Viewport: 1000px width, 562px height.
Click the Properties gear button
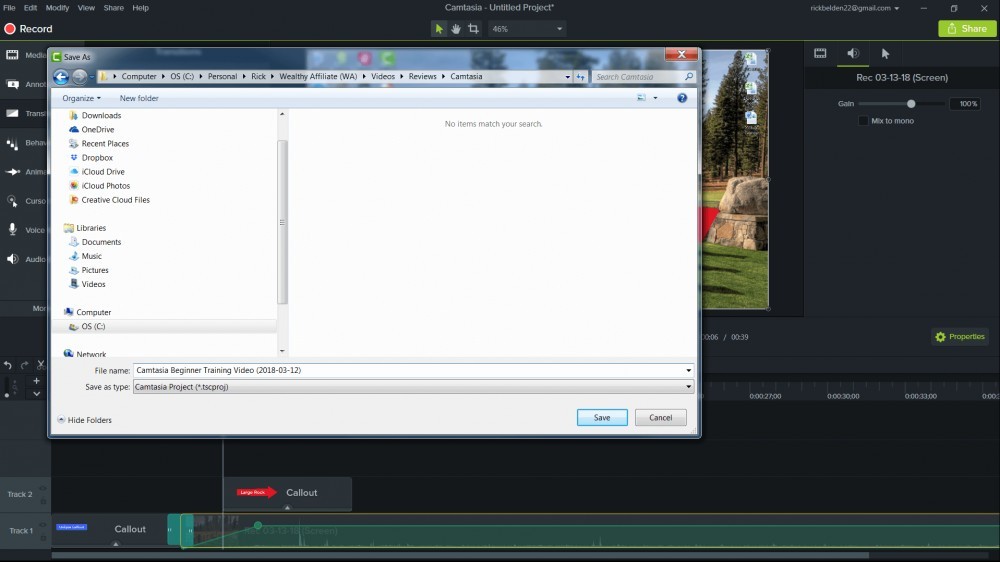960,337
